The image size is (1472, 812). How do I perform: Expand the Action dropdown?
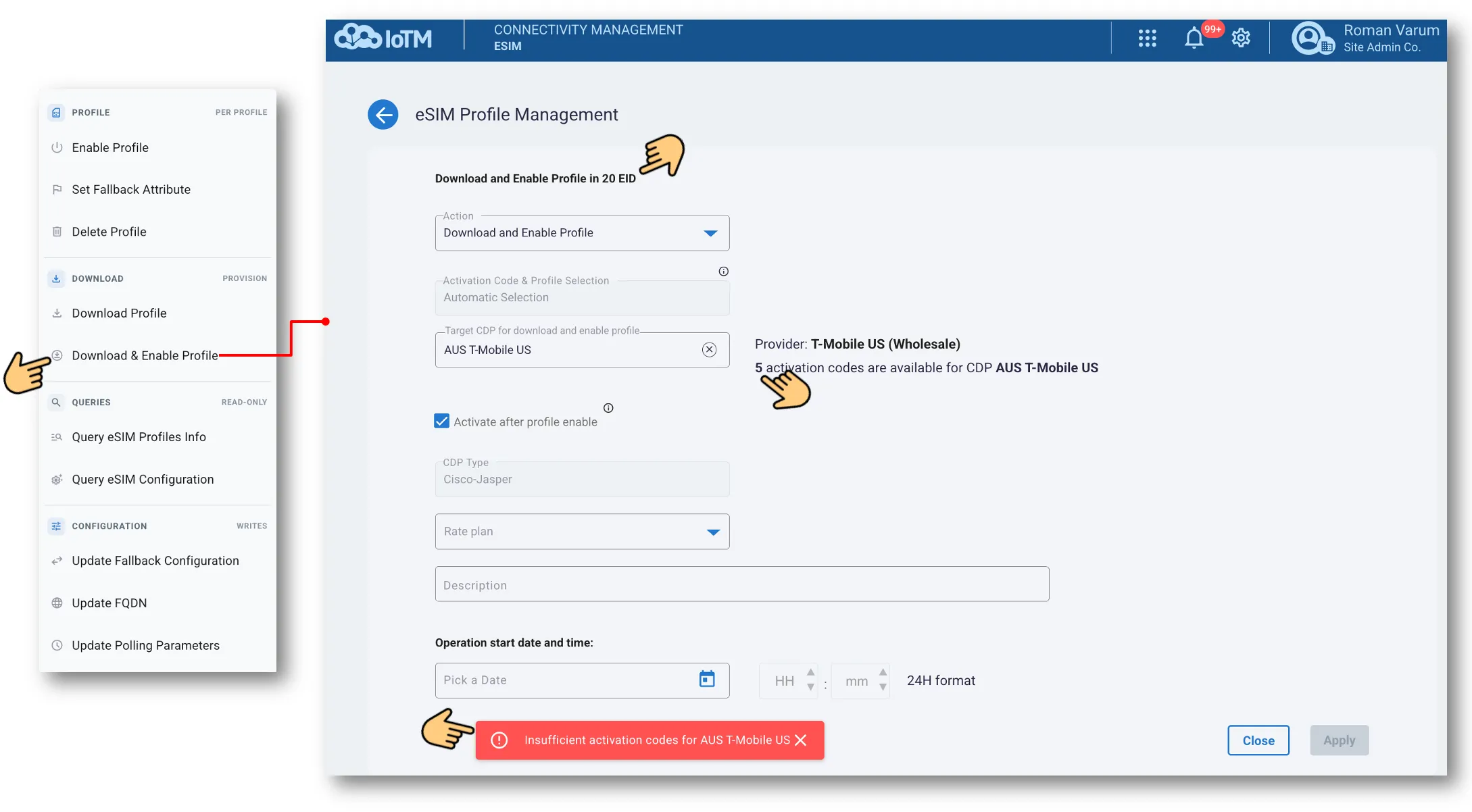pos(710,233)
